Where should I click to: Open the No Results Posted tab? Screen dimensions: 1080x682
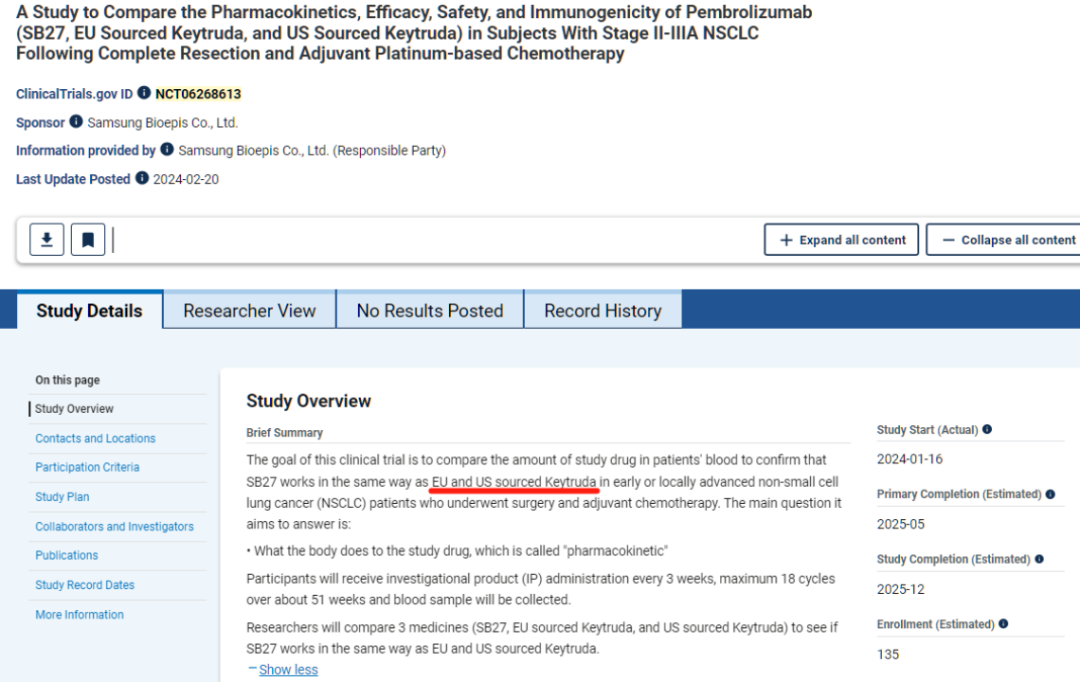click(x=430, y=311)
